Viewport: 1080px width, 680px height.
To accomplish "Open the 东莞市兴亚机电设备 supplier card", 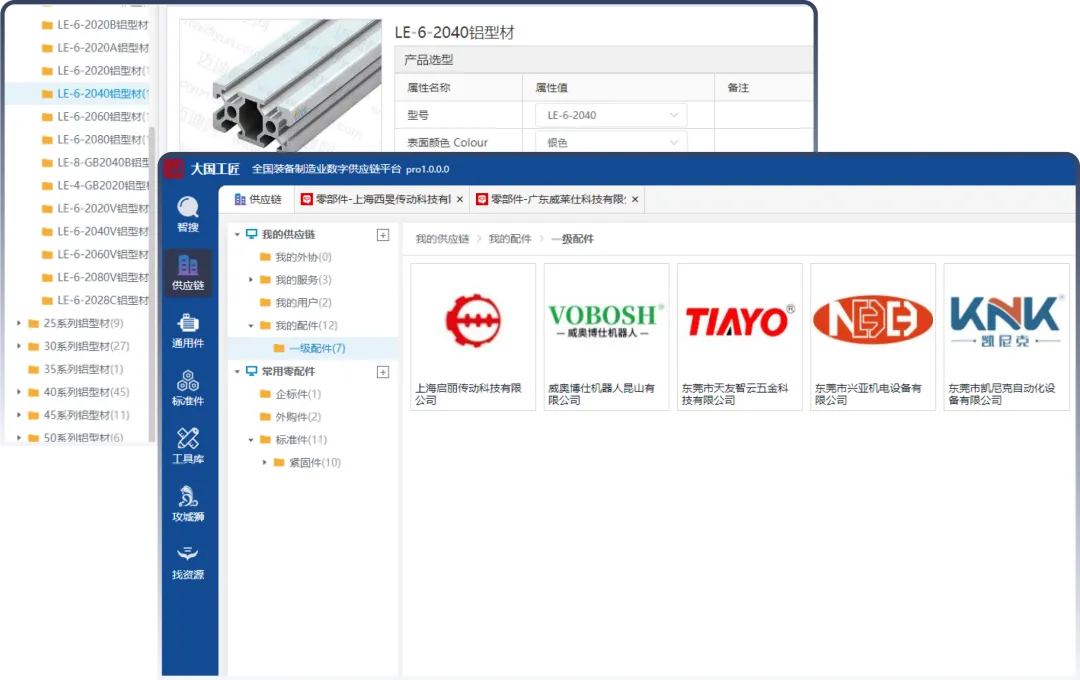I will pos(873,337).
